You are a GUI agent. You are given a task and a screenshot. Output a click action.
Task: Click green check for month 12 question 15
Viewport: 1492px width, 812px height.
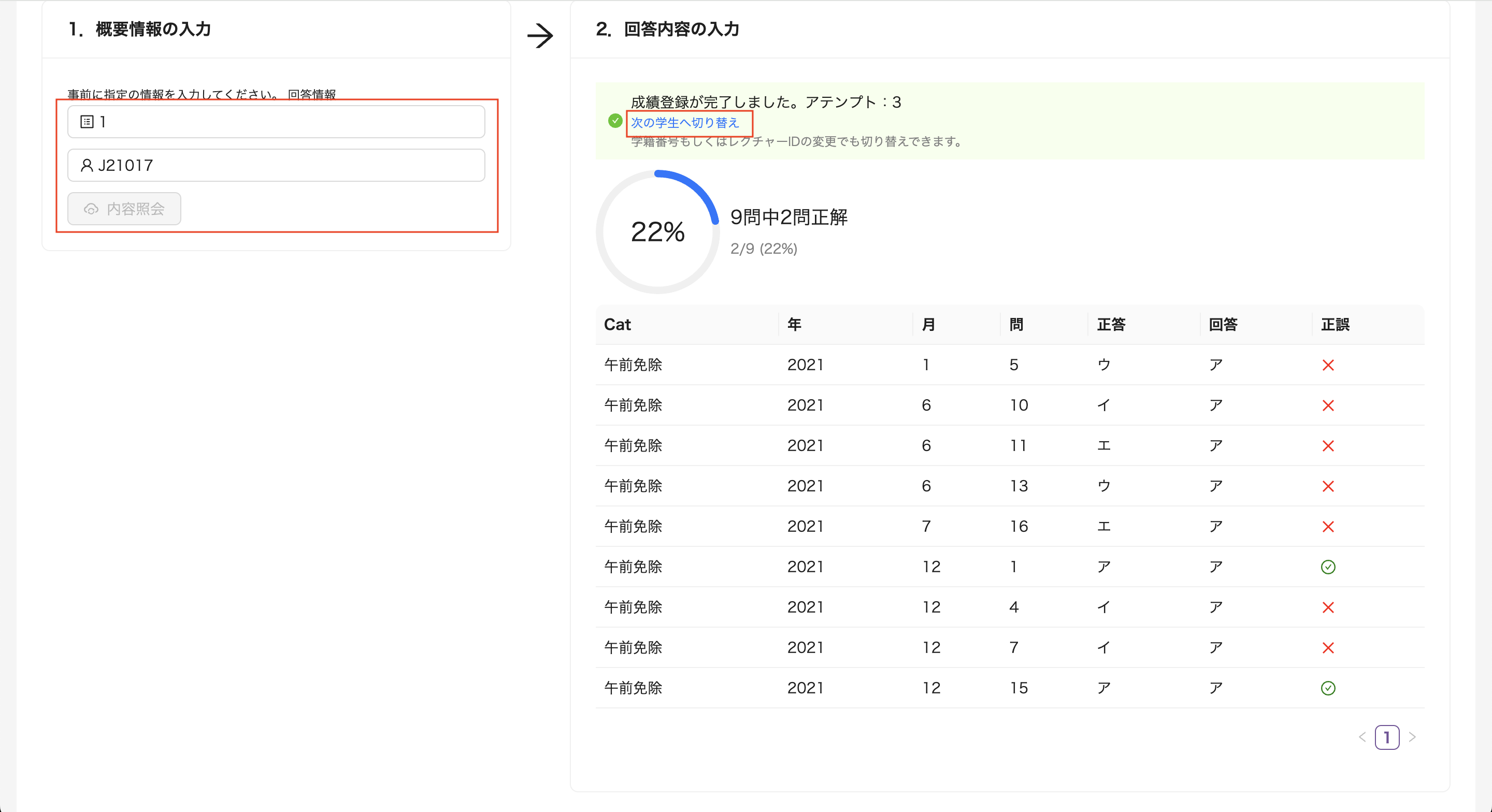coord(1327,688)
